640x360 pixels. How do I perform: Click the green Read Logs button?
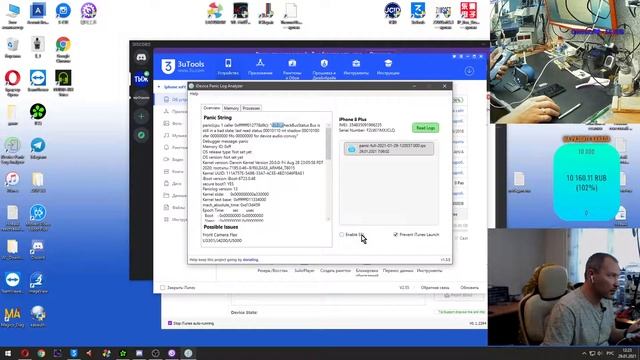tap(425, 128)
